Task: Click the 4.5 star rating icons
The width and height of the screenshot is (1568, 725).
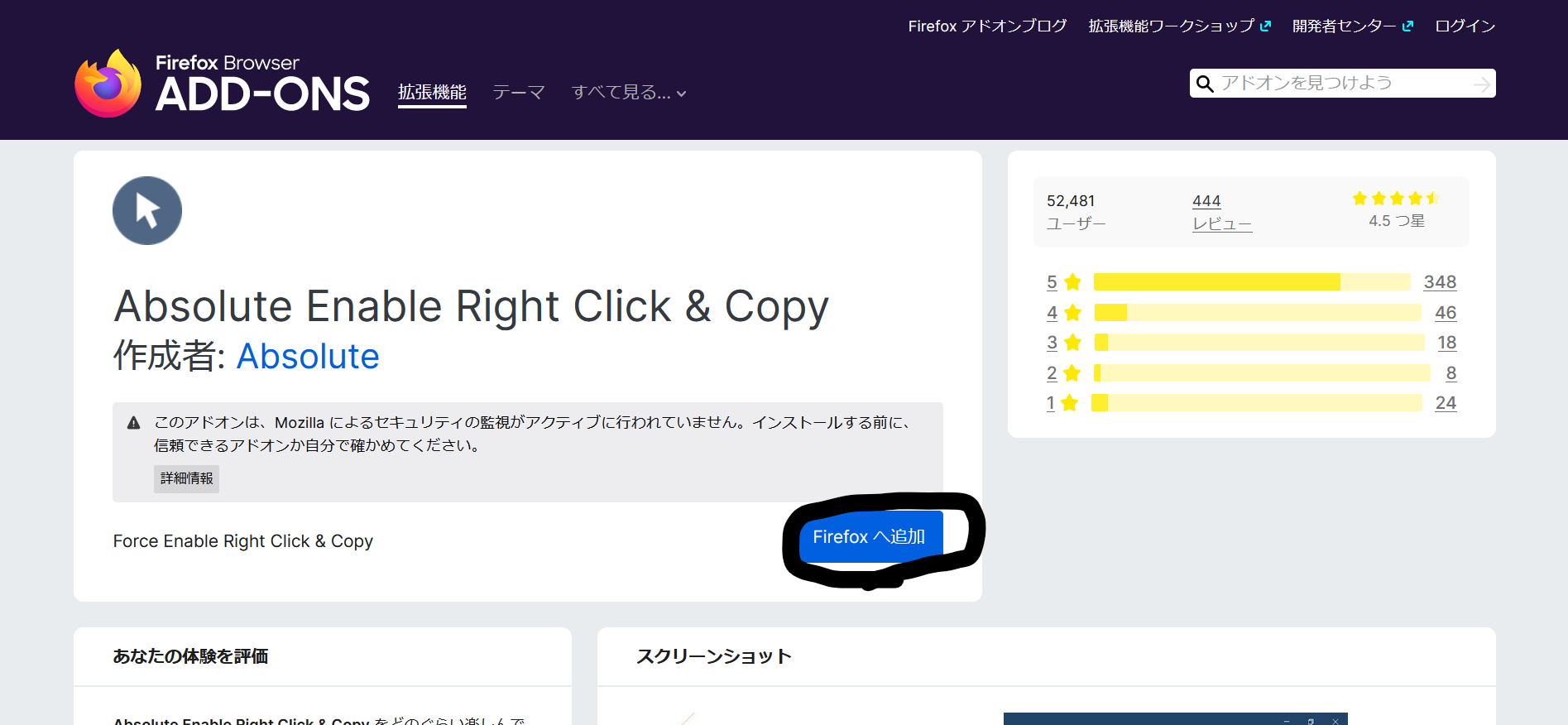Action: 1396,199
